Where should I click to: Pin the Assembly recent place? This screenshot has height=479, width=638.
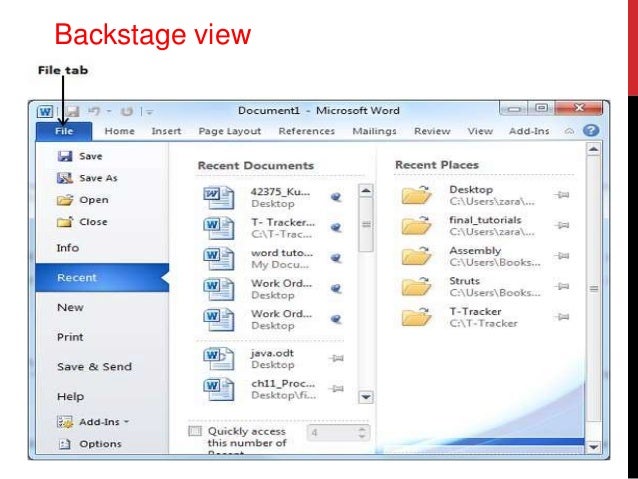point(562,256)
